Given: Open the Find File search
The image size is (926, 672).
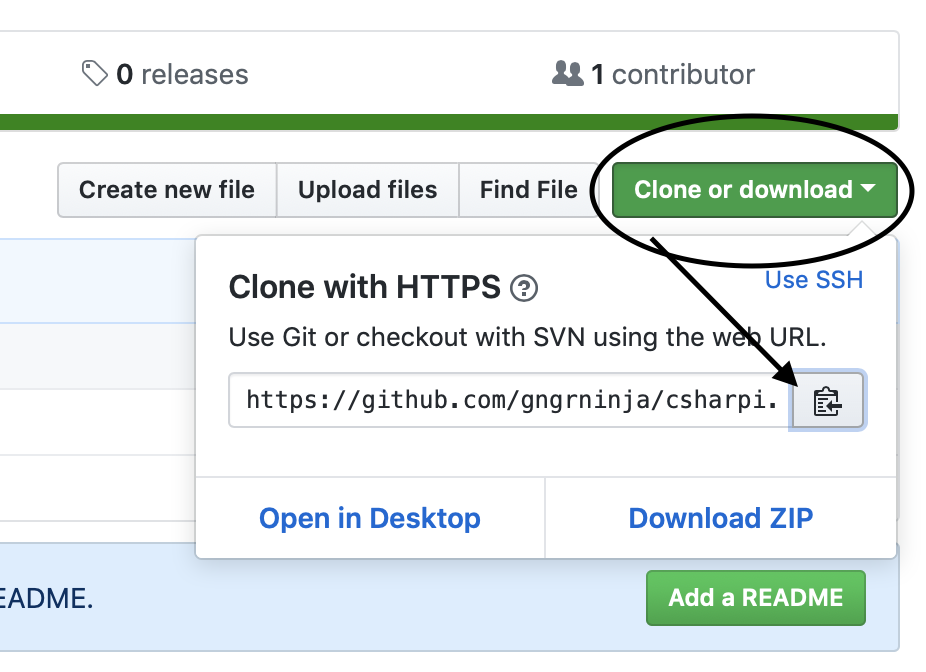Looking at the screenshot, I should coord(528,190).
